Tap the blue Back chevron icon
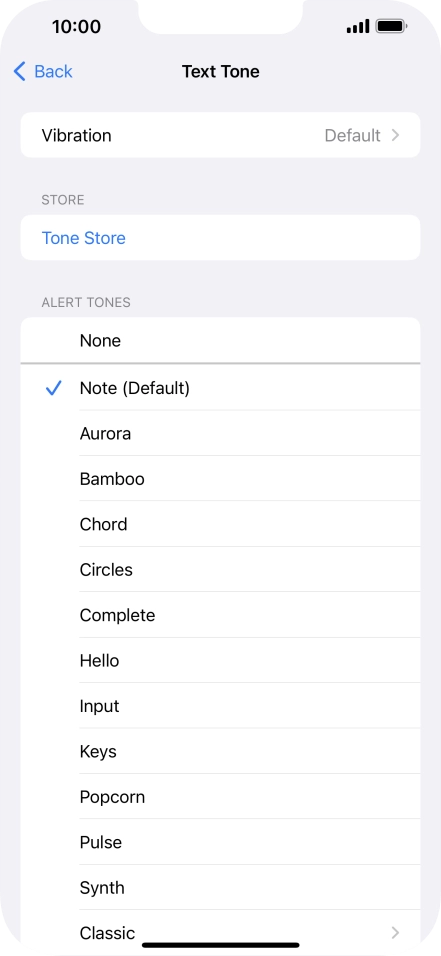This screenshot has width=441, height=956. [x=20, y=71]
